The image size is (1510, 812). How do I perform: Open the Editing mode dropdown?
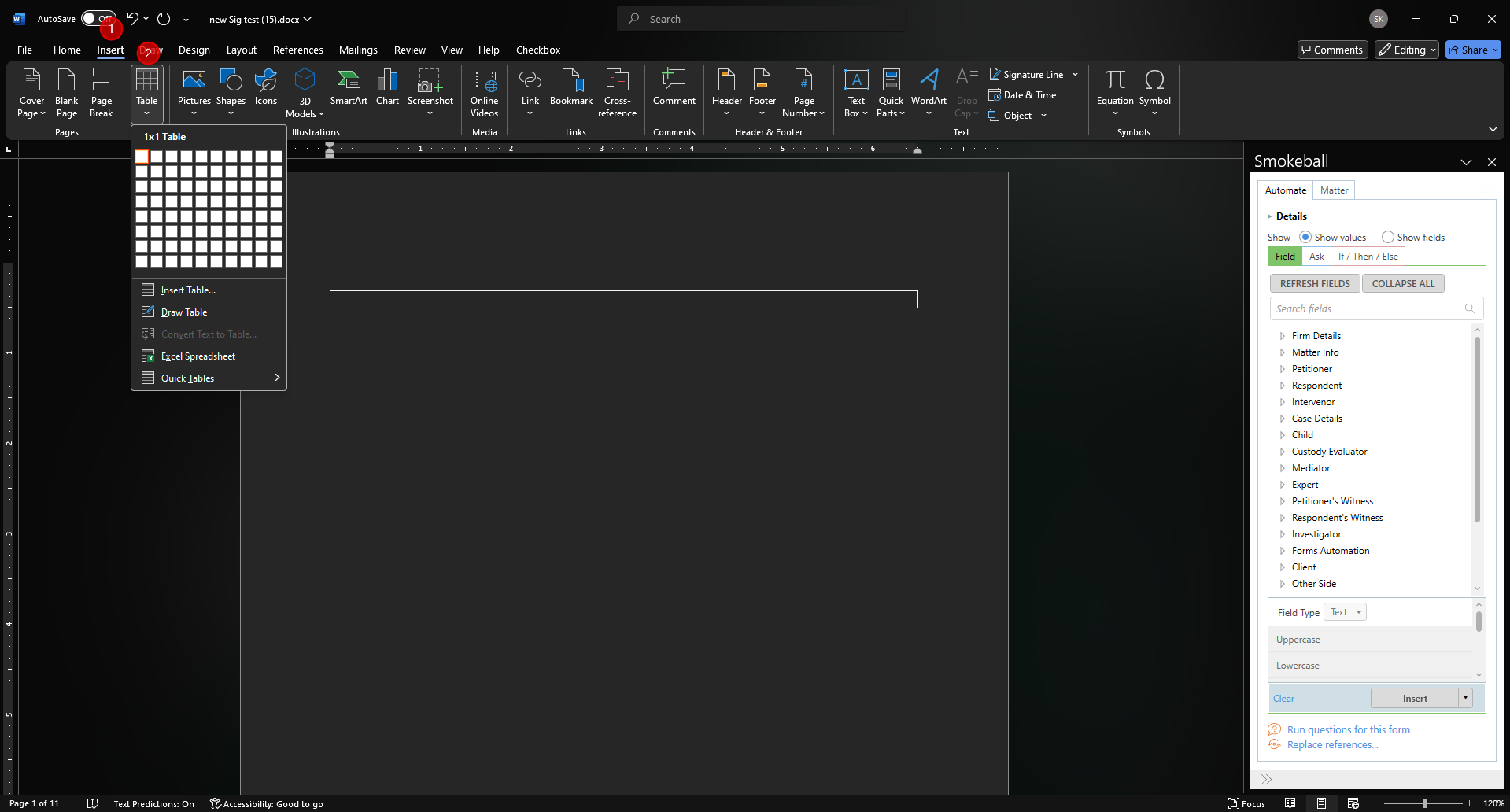coord(1407,50)
